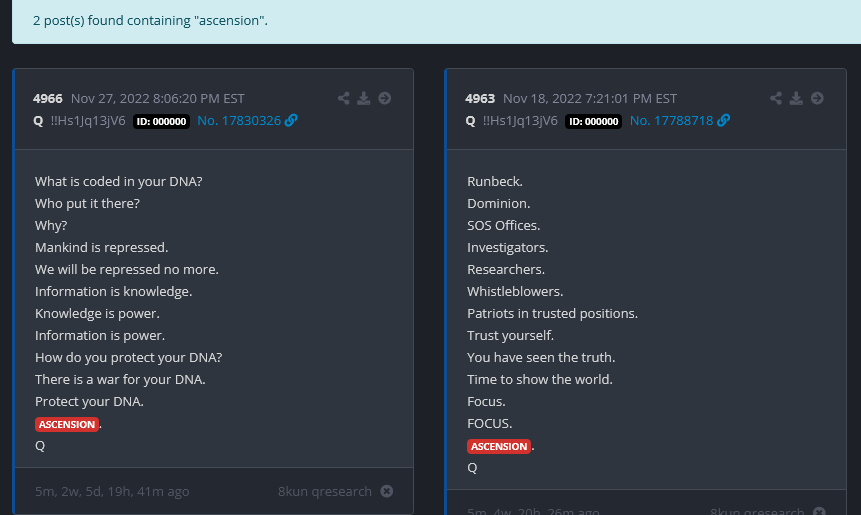Click the share icon on post 4963
861x515 pixels.
tap(776, 98)
